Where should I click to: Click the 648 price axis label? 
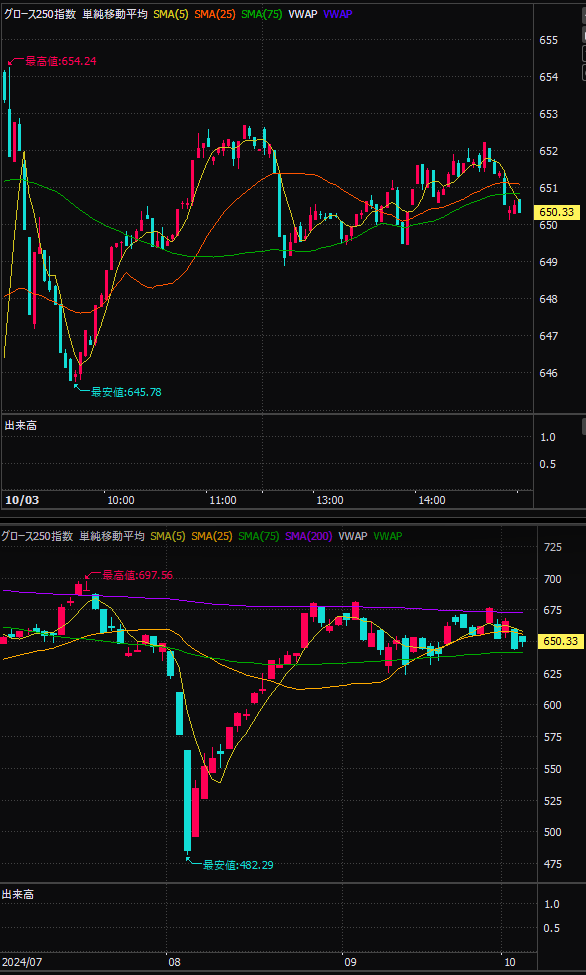548,299
